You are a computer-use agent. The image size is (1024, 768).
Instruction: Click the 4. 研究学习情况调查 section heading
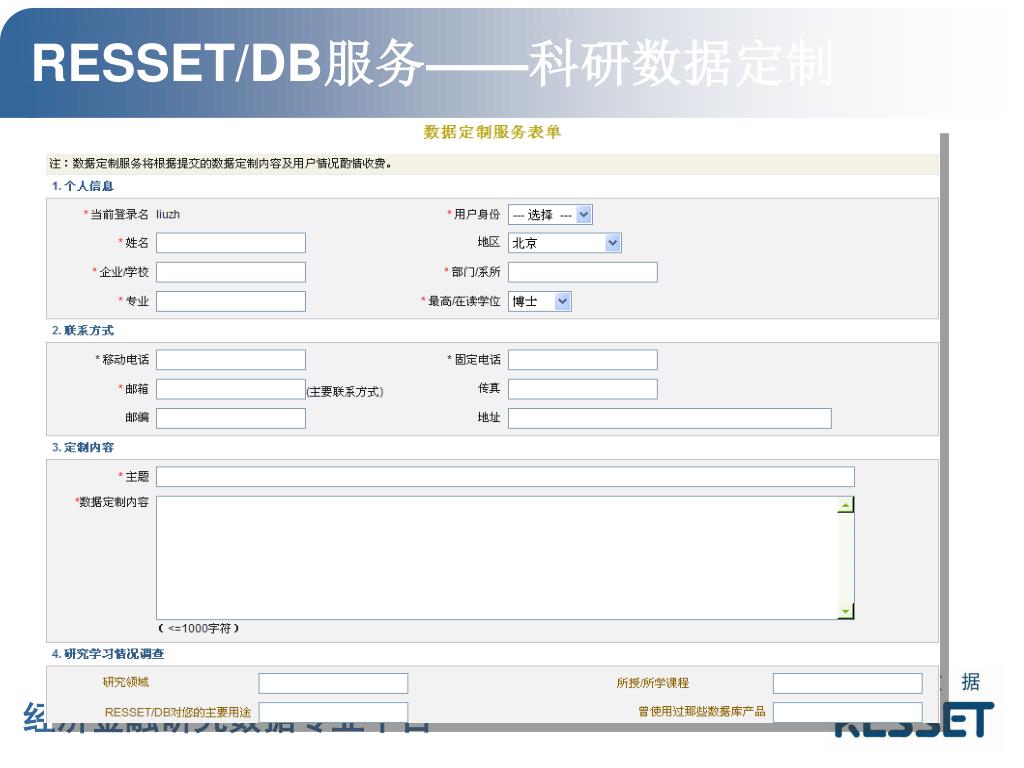click(x=108, y=654)
